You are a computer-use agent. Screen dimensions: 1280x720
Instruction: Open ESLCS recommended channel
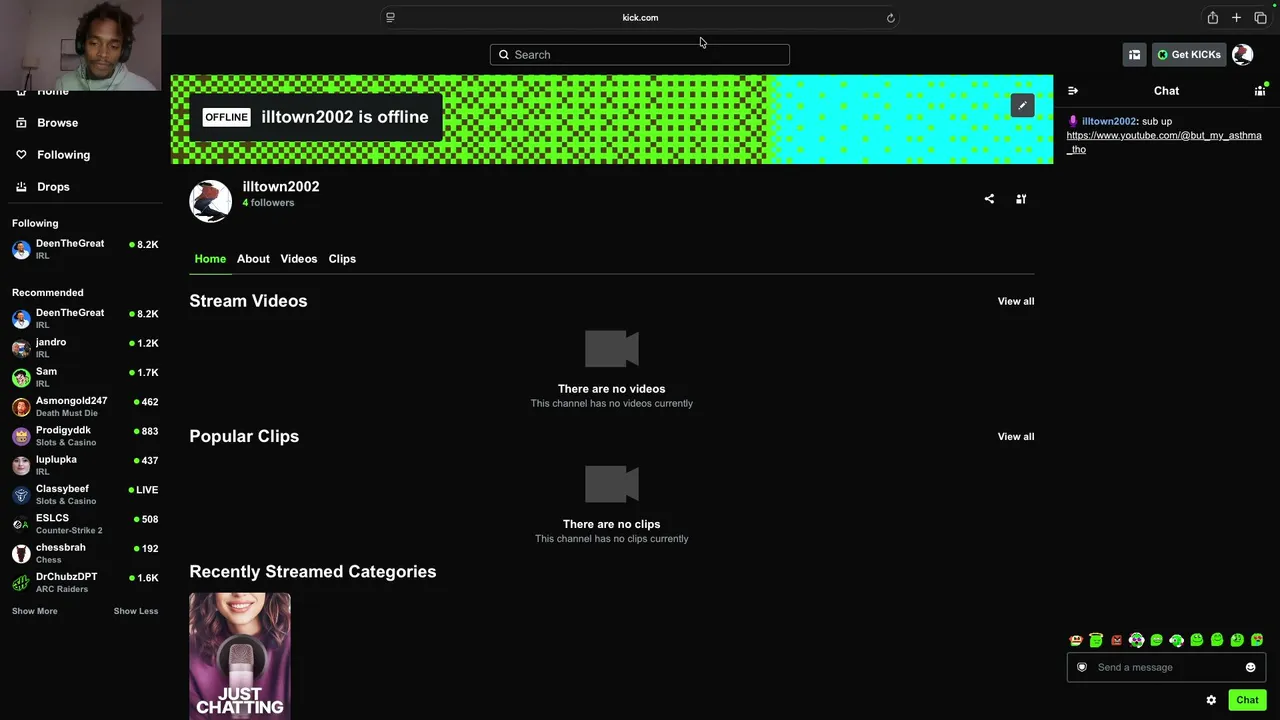[x=85, y=524]
